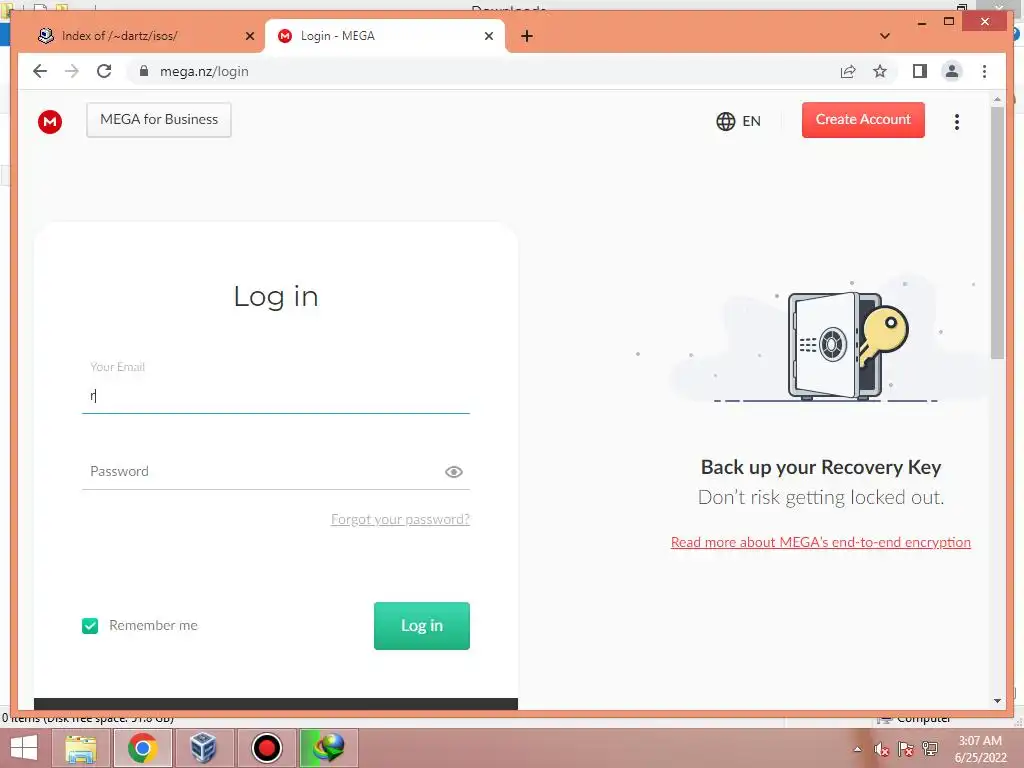Click the Log in heading text

point(276,296)
